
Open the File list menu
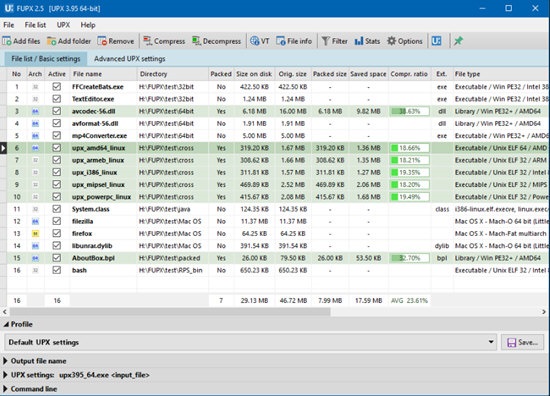pos(35,25)
